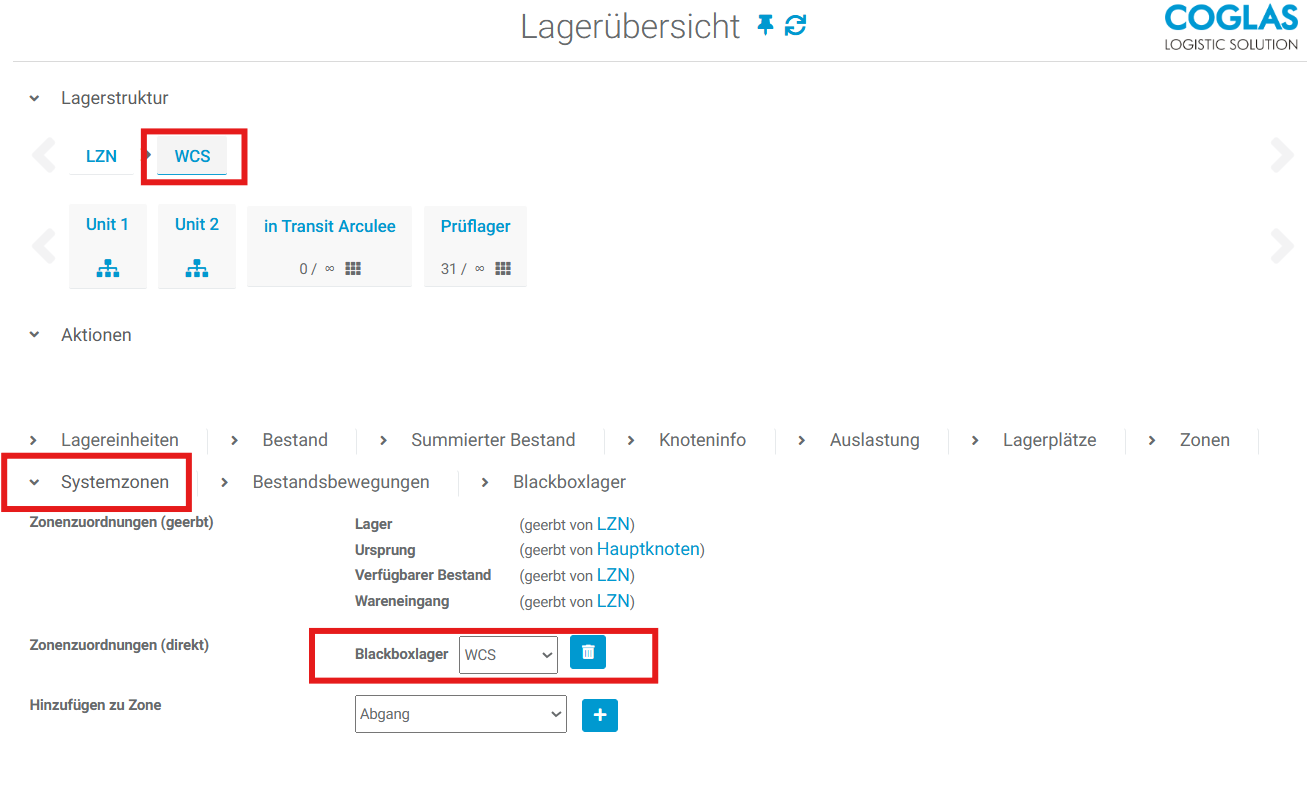
Task: Collapse the Lagerstruktur section
Action: point(35,99)
